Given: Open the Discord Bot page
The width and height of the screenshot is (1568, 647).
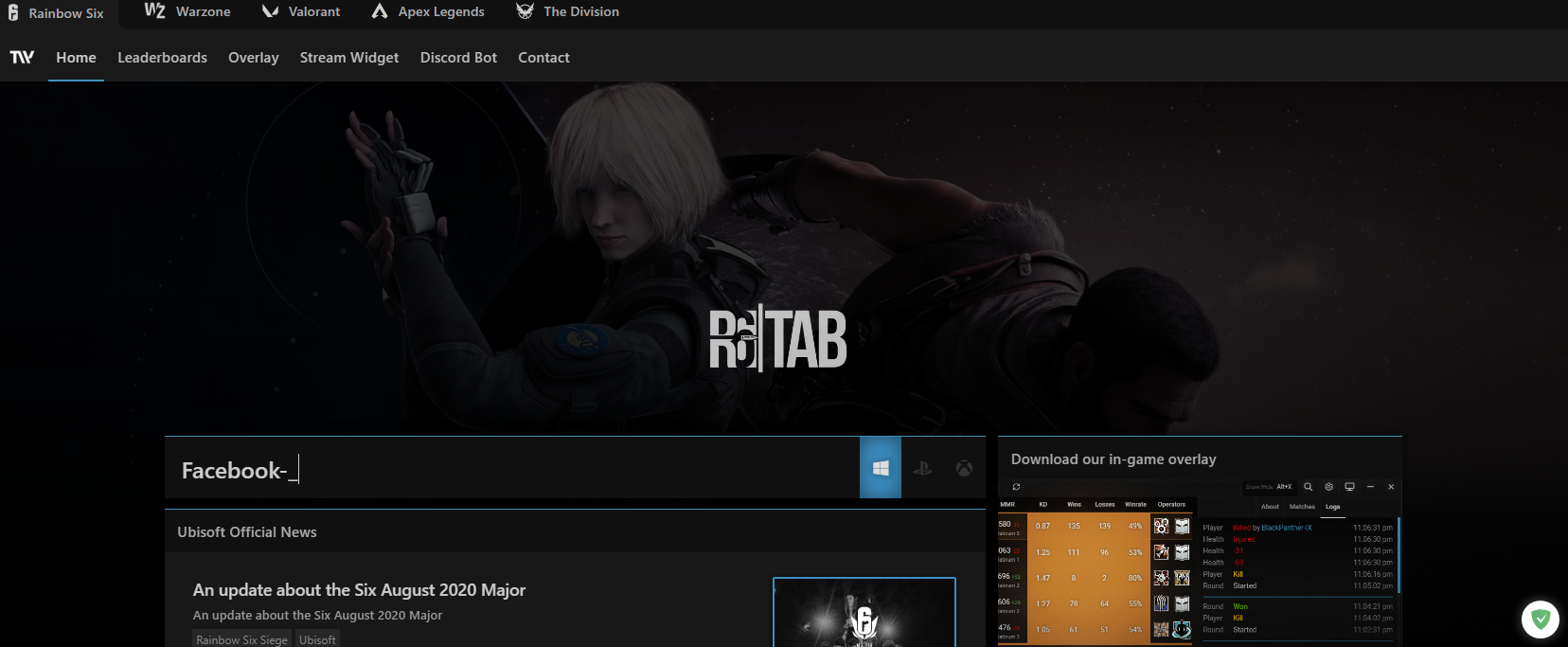Looking at the screenshot, I should (458, 58).
